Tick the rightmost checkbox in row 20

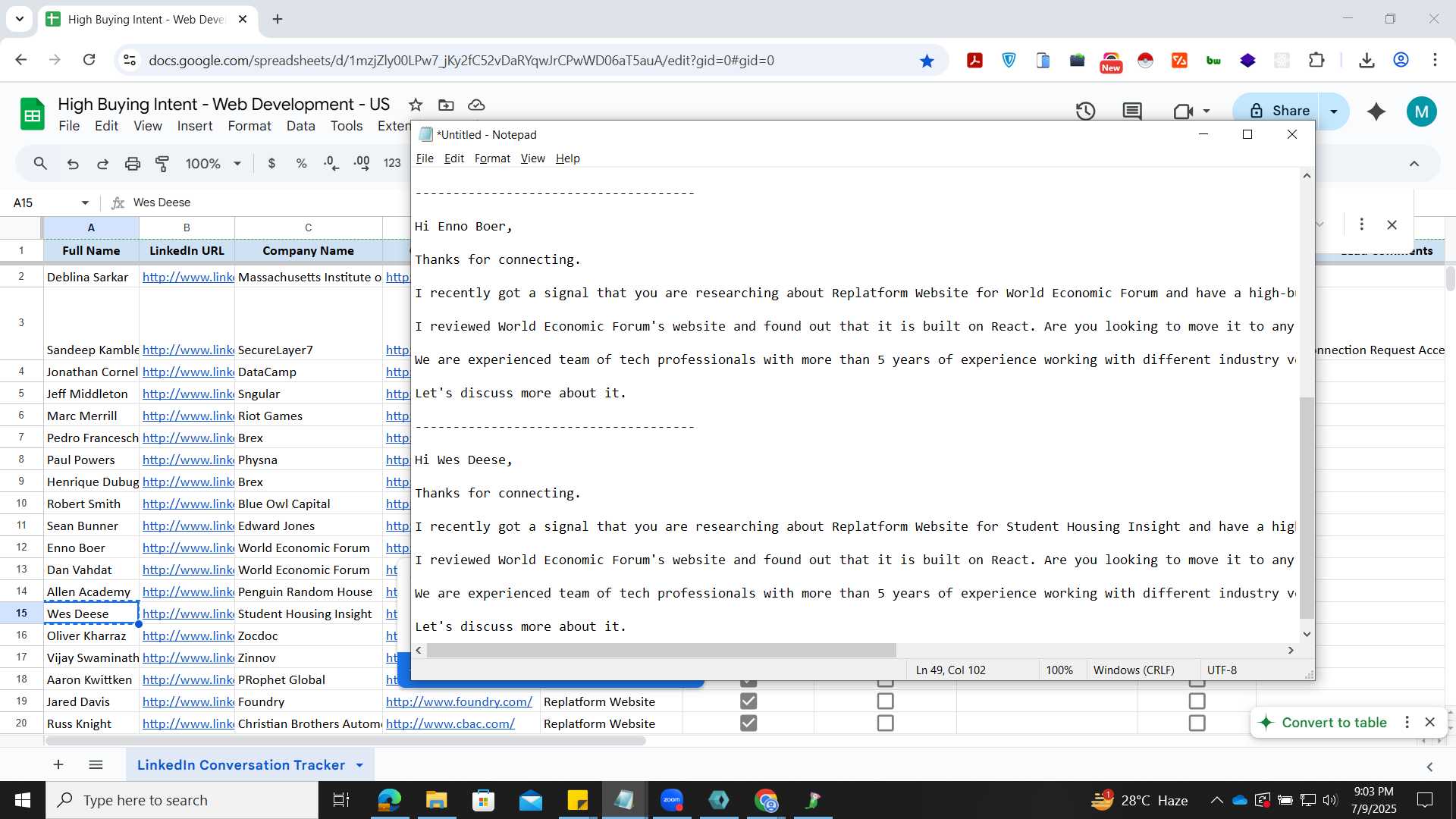click(x=1197, y=723)
